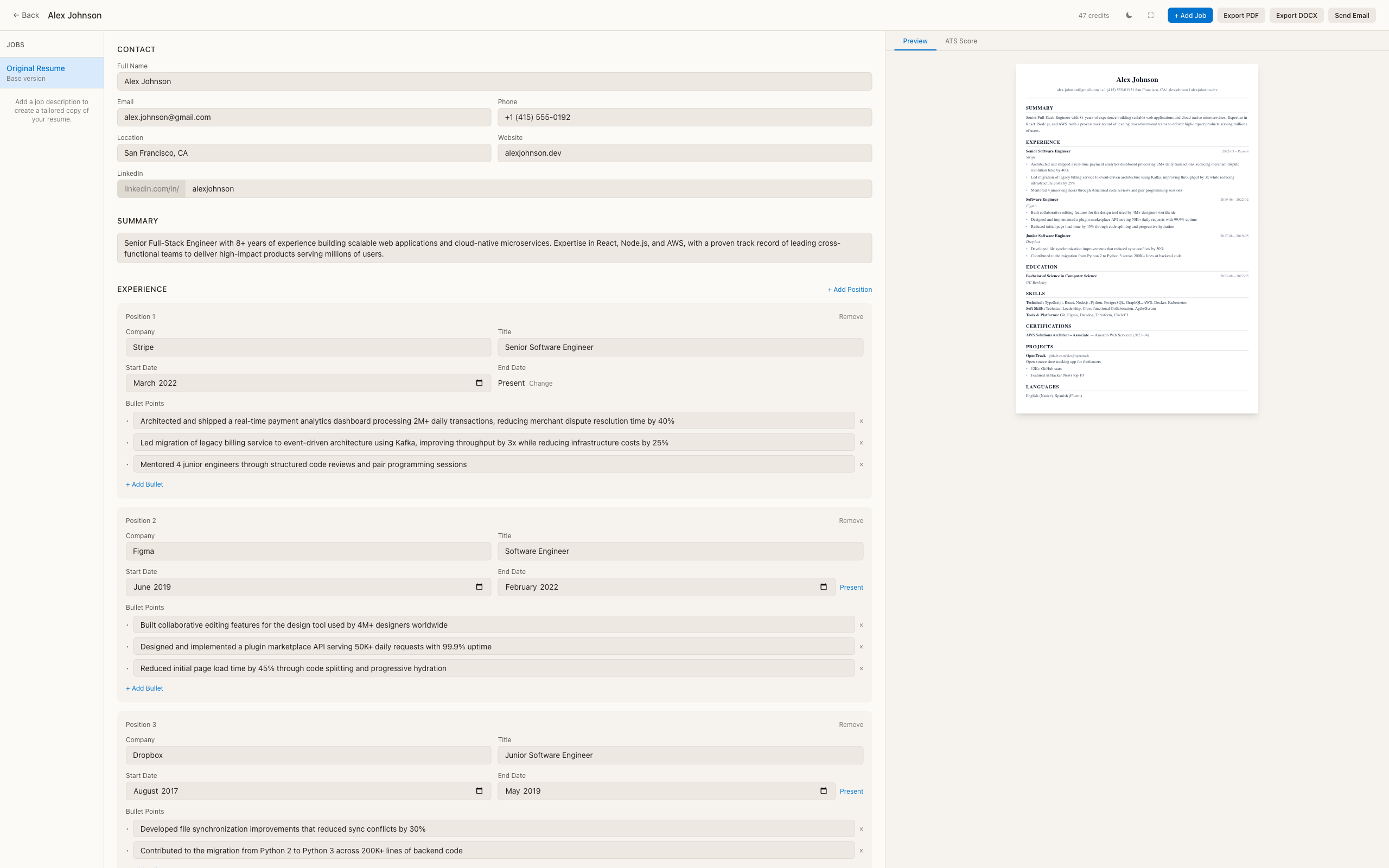Edit the Figma company field

308,551
